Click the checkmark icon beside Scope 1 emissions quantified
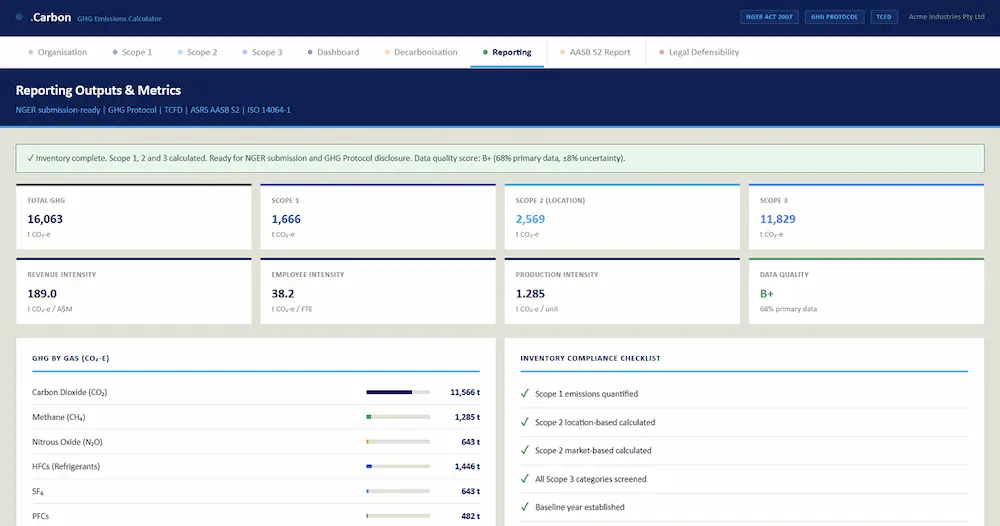The width and height of the screenshot is (1000, 526). point(525,393)
